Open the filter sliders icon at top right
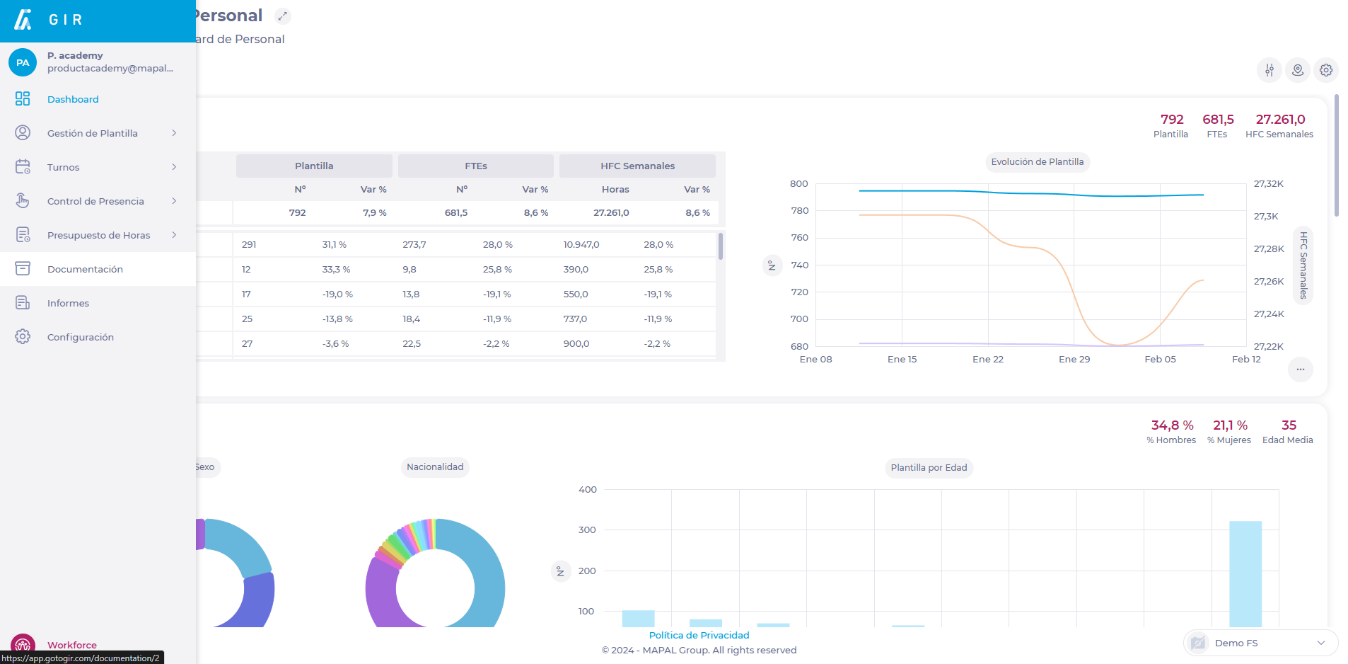 pyautogui.click(x=1269, y=70)
